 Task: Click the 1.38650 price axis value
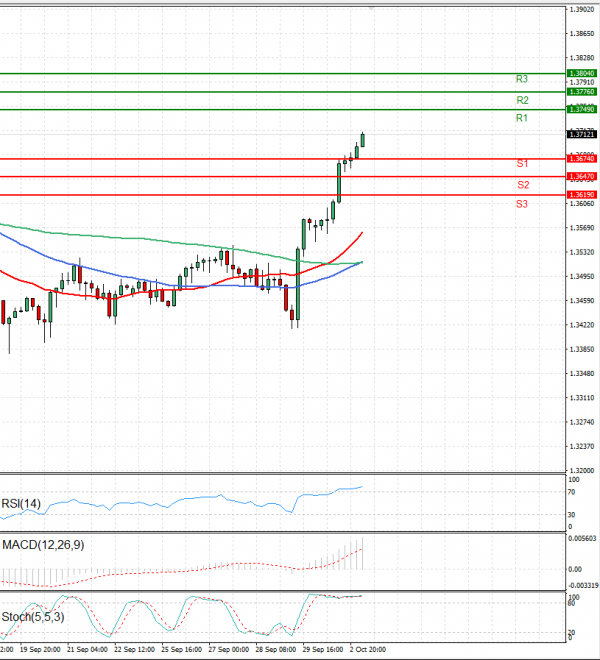582,34
